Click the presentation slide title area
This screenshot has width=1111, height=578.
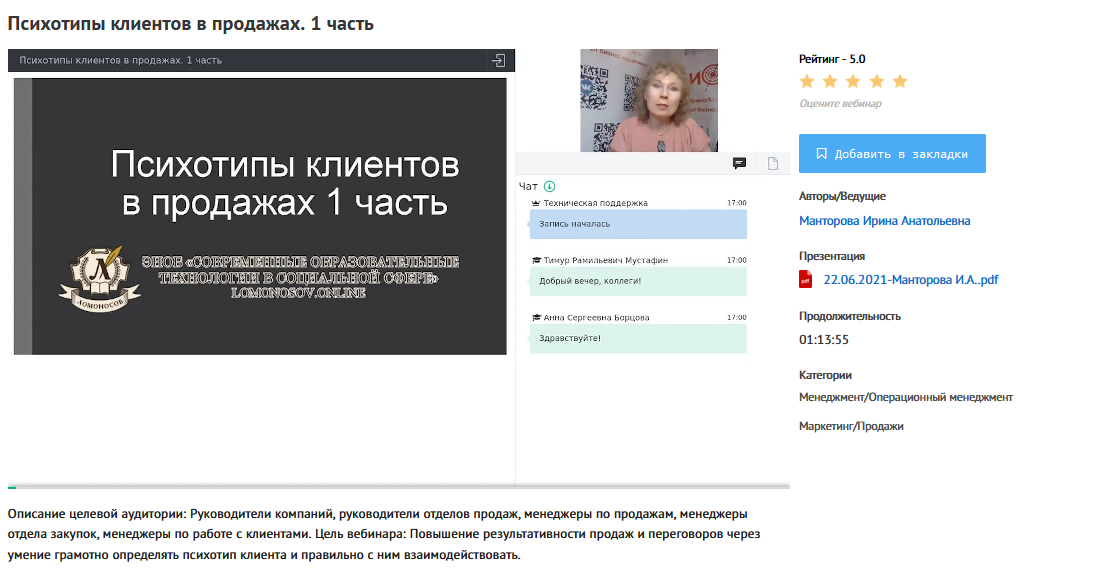[284, 183]
